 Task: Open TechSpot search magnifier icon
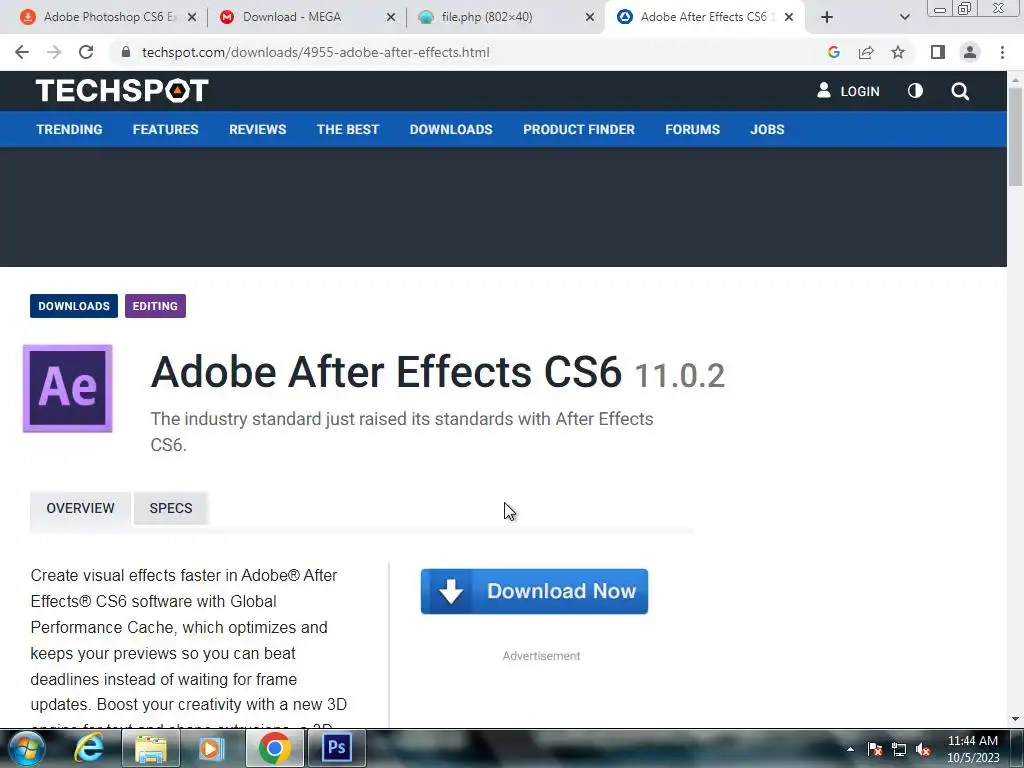click(960, 91)
